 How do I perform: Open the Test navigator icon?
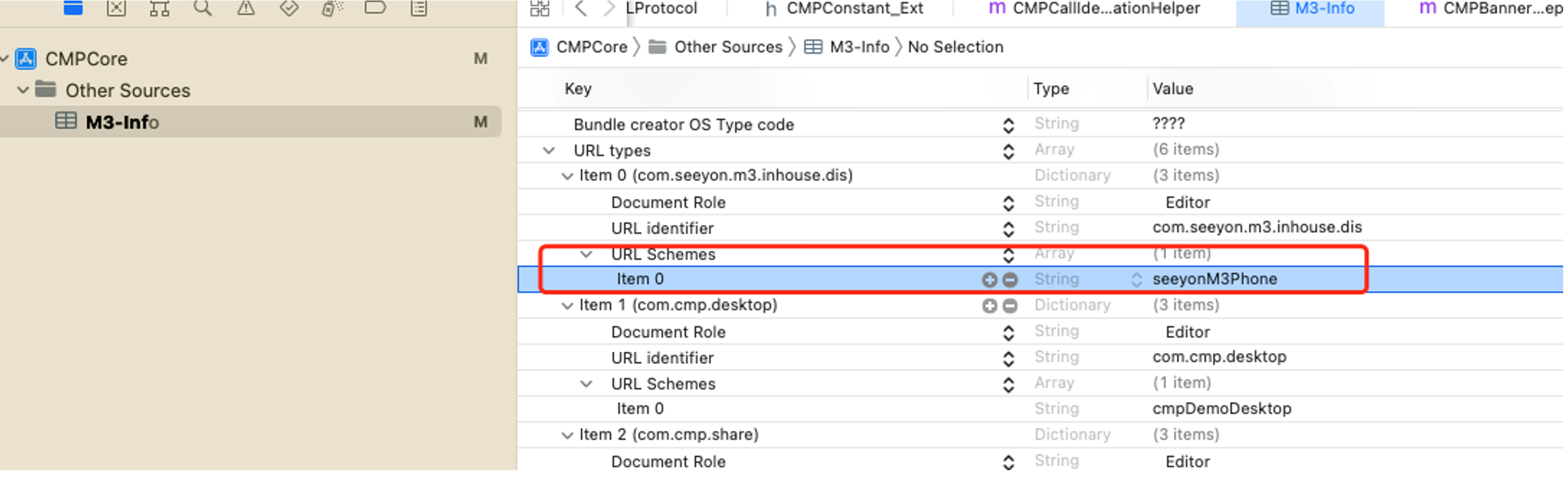(x=289, y=8)
